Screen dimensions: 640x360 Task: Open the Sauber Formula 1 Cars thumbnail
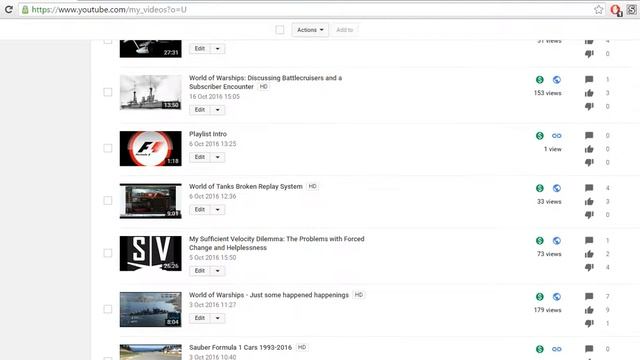tap(151, 352)
